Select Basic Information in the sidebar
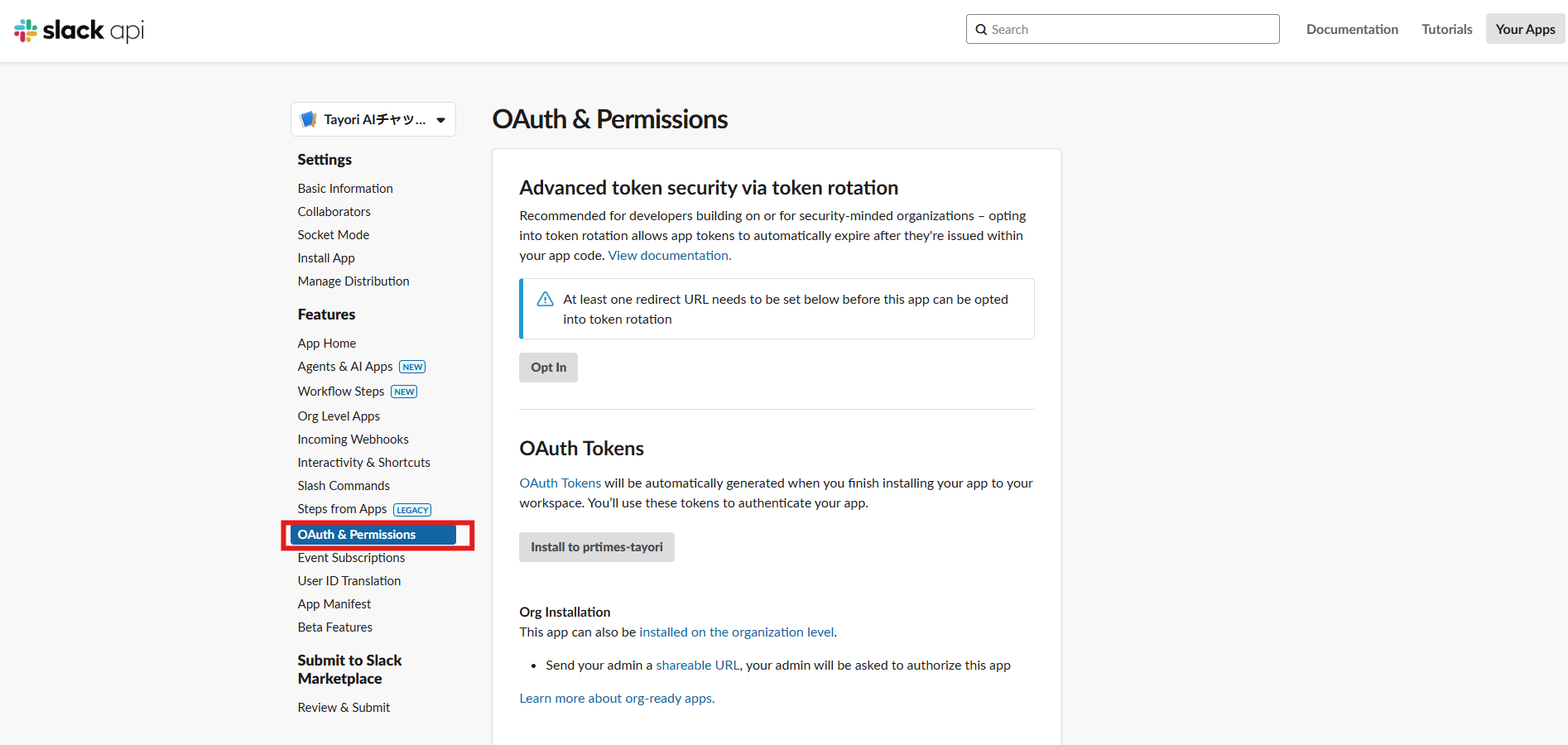Image resolution: width=1568 pixels, height=745 pixels. pyautogui.click(x=345, y=189)
